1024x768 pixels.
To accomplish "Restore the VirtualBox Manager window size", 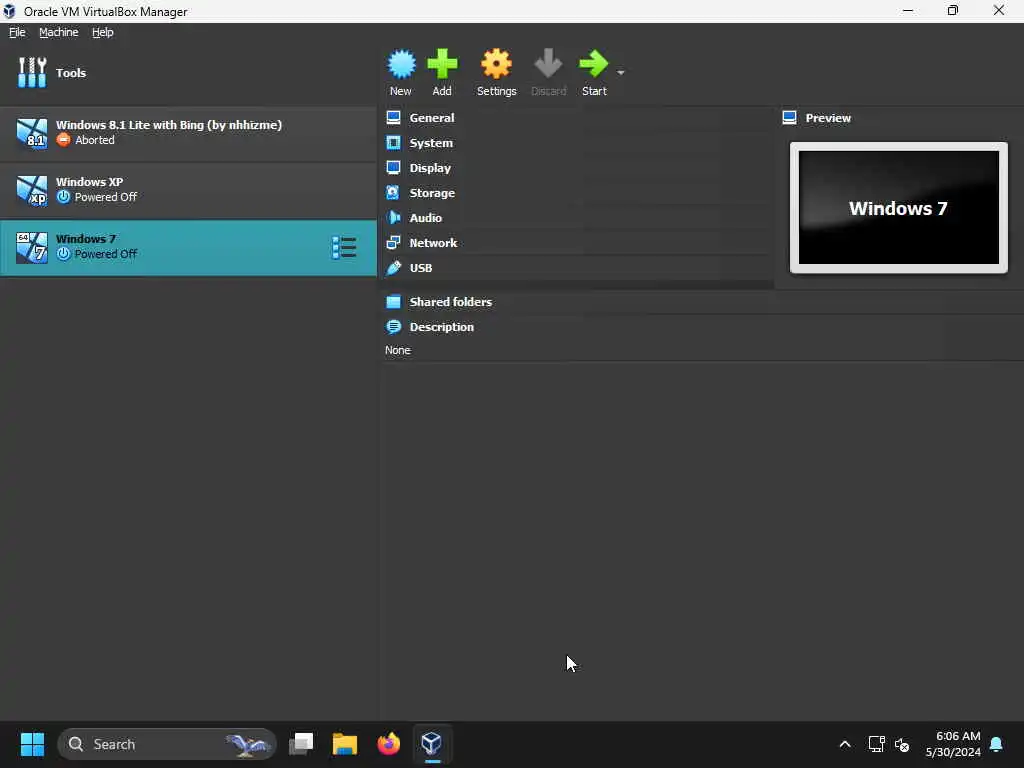I will (x=953, y=10).
